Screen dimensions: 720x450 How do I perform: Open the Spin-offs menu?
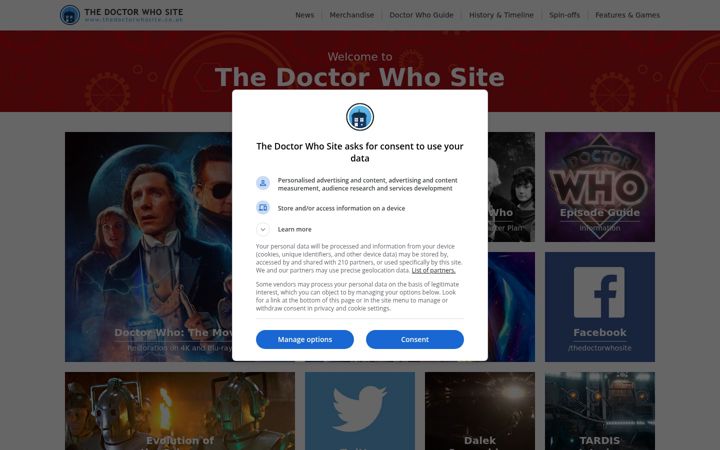tap(564, 15)
